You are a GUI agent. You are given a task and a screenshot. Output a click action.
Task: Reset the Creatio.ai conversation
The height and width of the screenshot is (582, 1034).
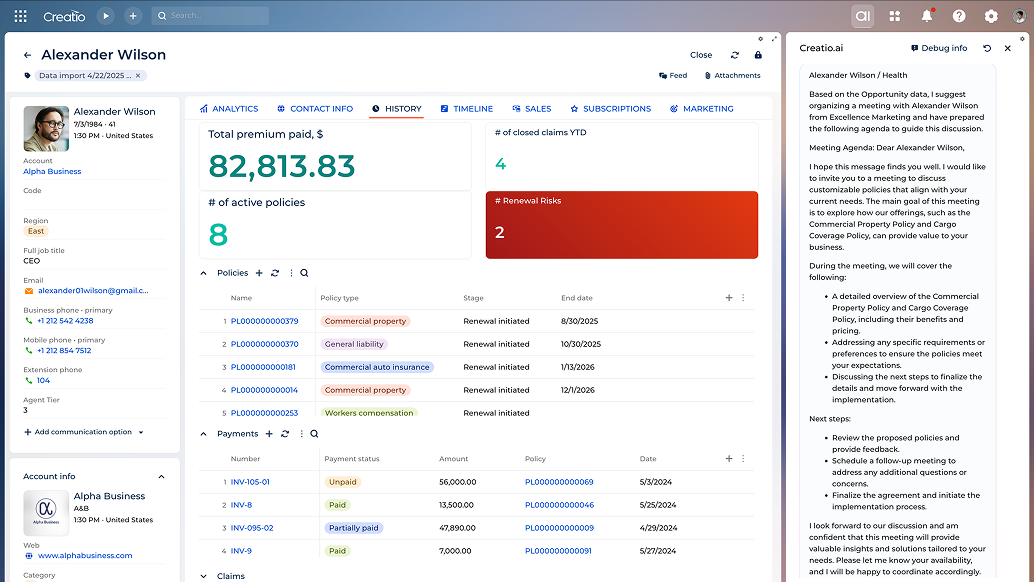point(987,48)
